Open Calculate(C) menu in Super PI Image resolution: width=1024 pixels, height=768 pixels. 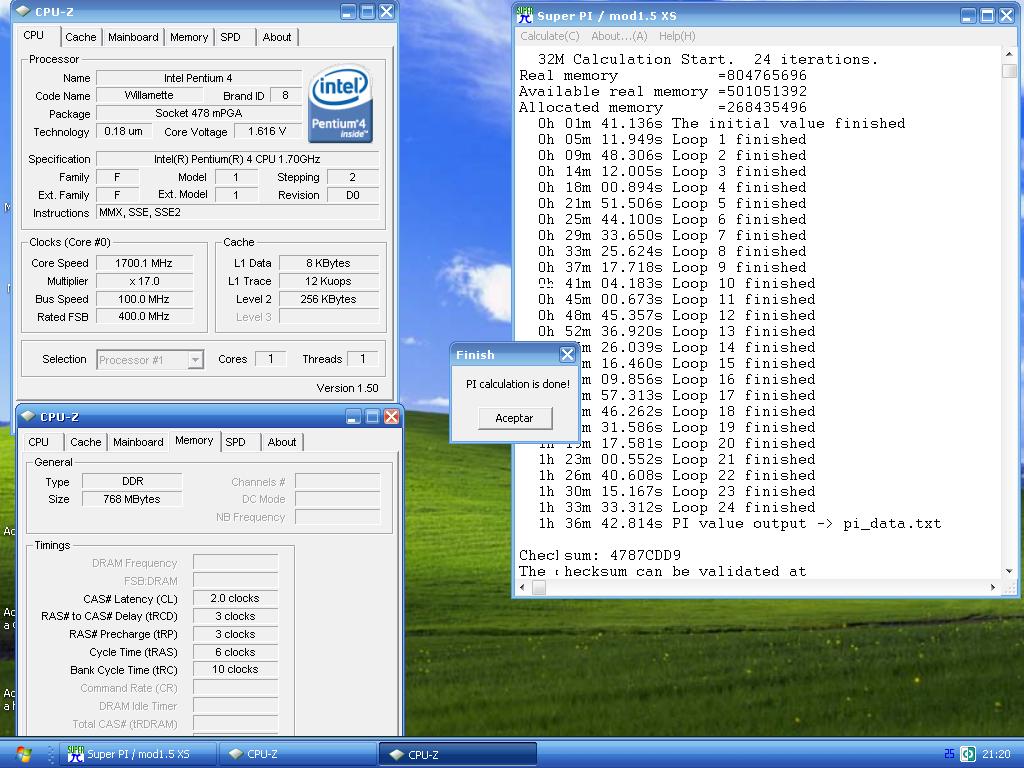[549, 36]
